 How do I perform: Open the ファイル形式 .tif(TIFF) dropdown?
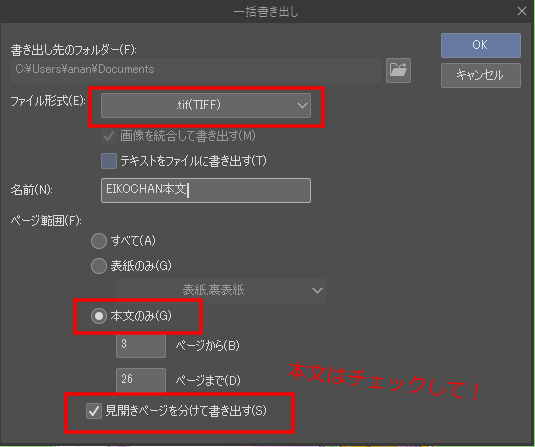[x=206, y=105]
